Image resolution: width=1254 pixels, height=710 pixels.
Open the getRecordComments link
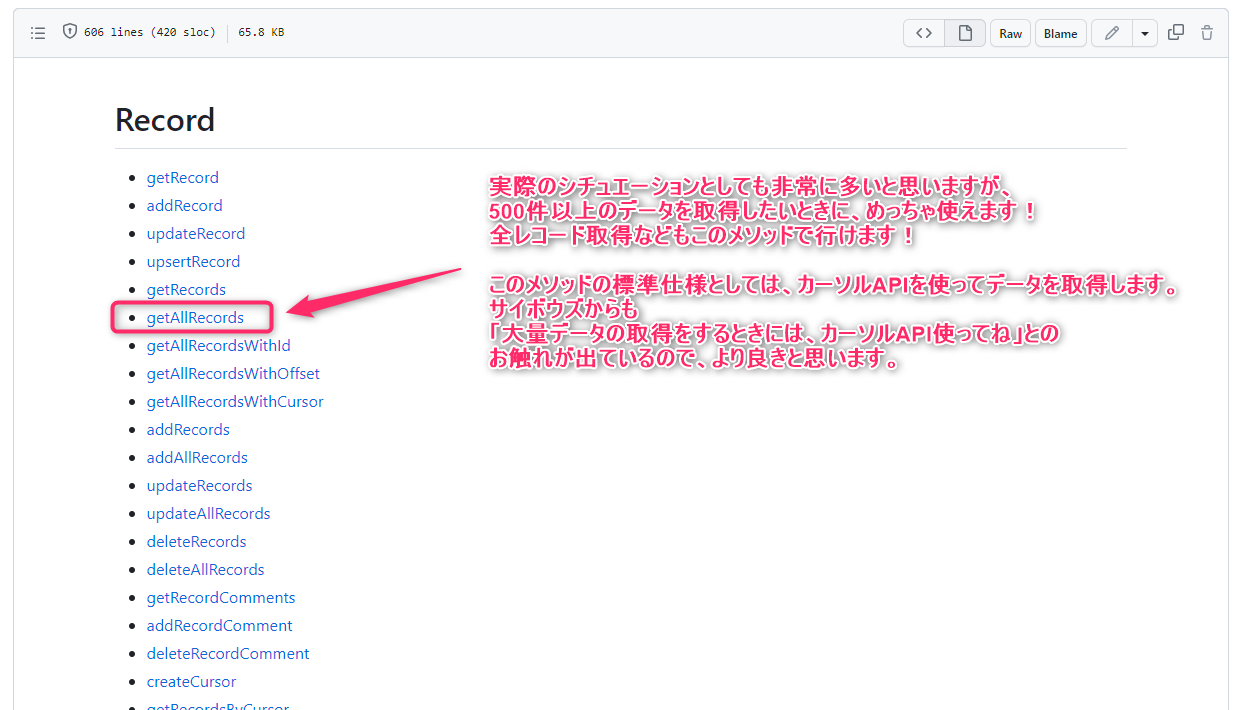[220, 597]
